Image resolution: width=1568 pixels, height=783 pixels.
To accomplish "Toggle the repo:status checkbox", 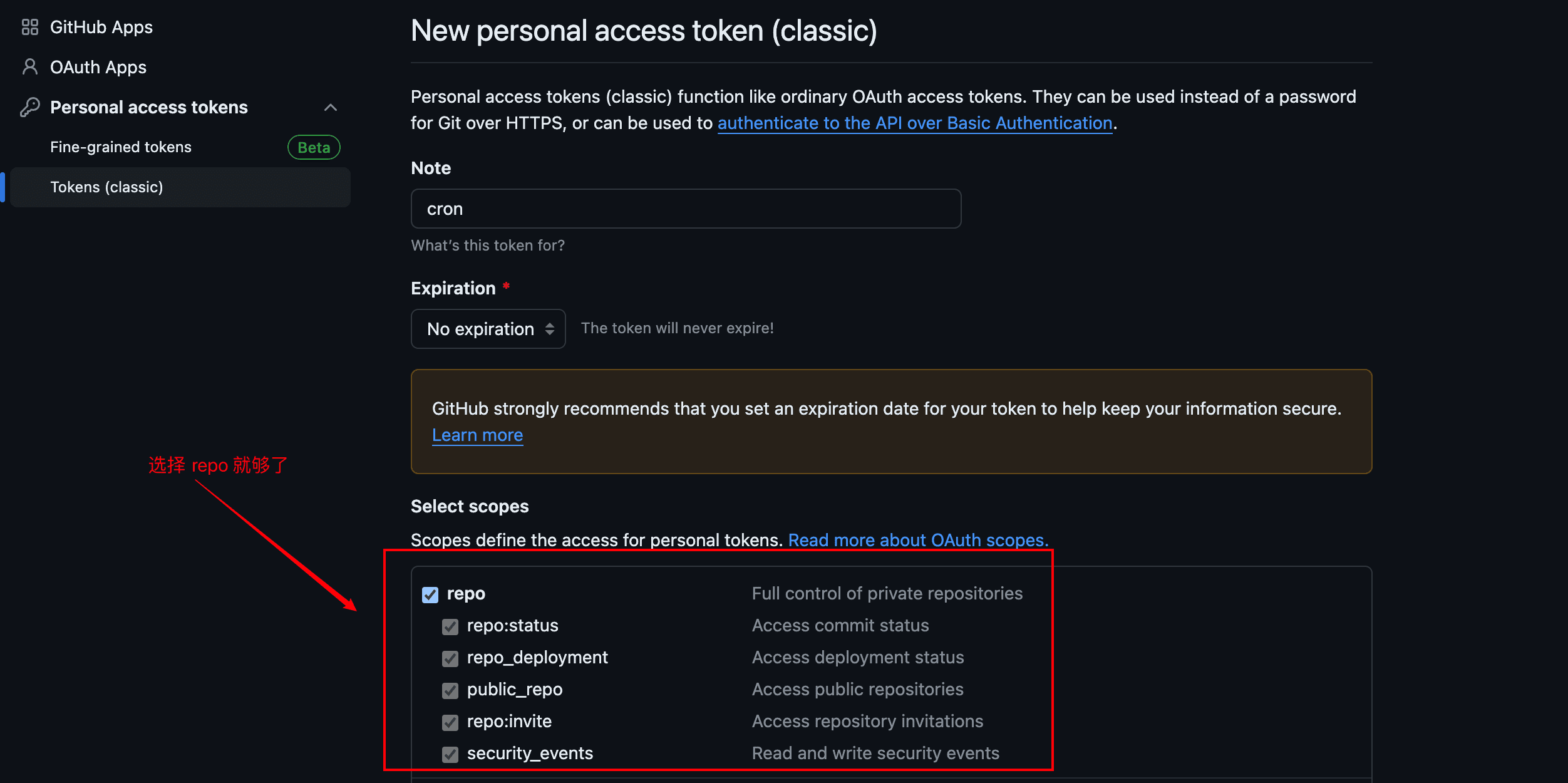I will pyautogui.click(x=450, y=626).
